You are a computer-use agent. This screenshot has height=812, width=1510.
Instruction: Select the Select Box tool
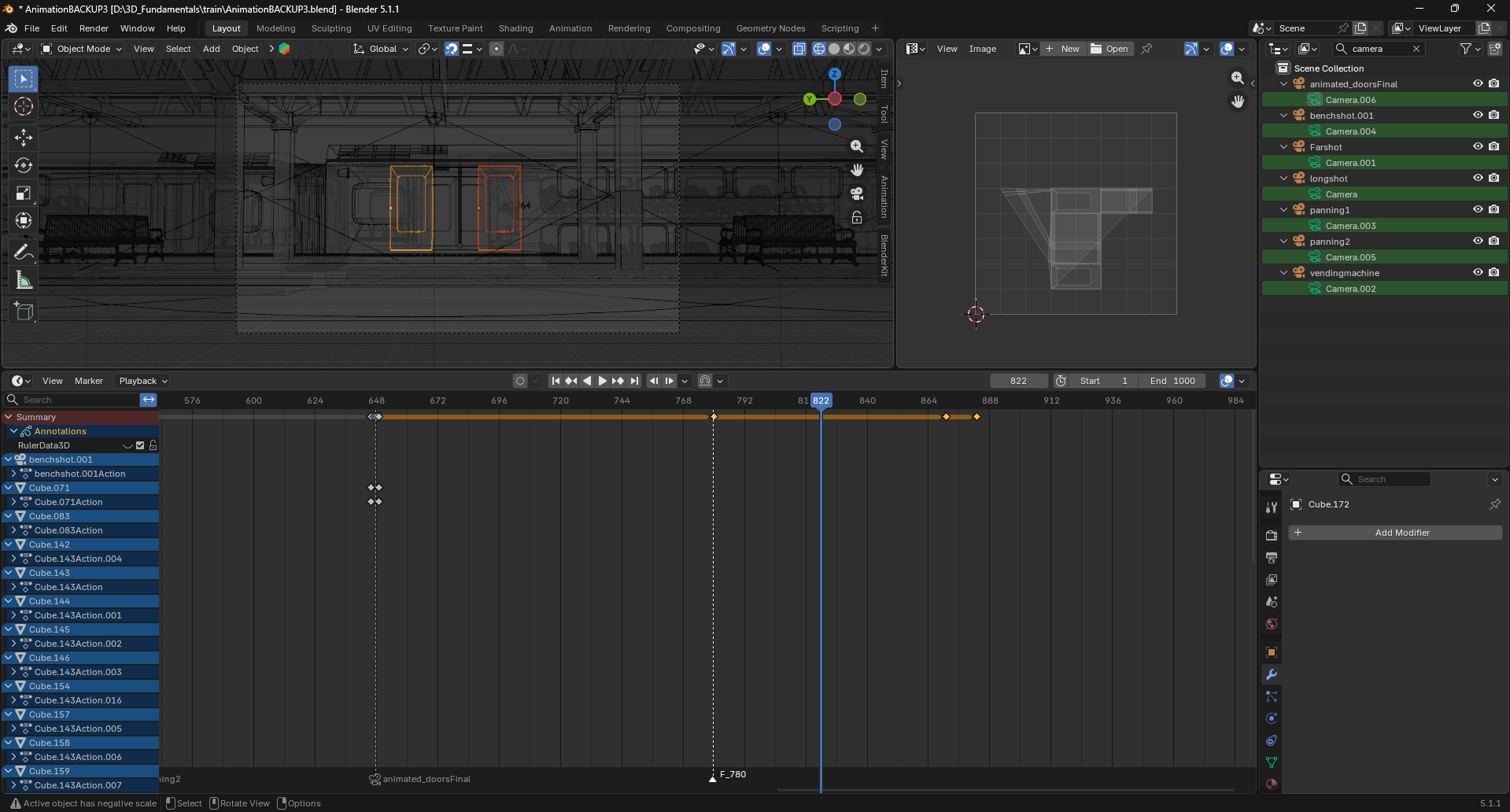pyautogui.click(x=24, y=79)
